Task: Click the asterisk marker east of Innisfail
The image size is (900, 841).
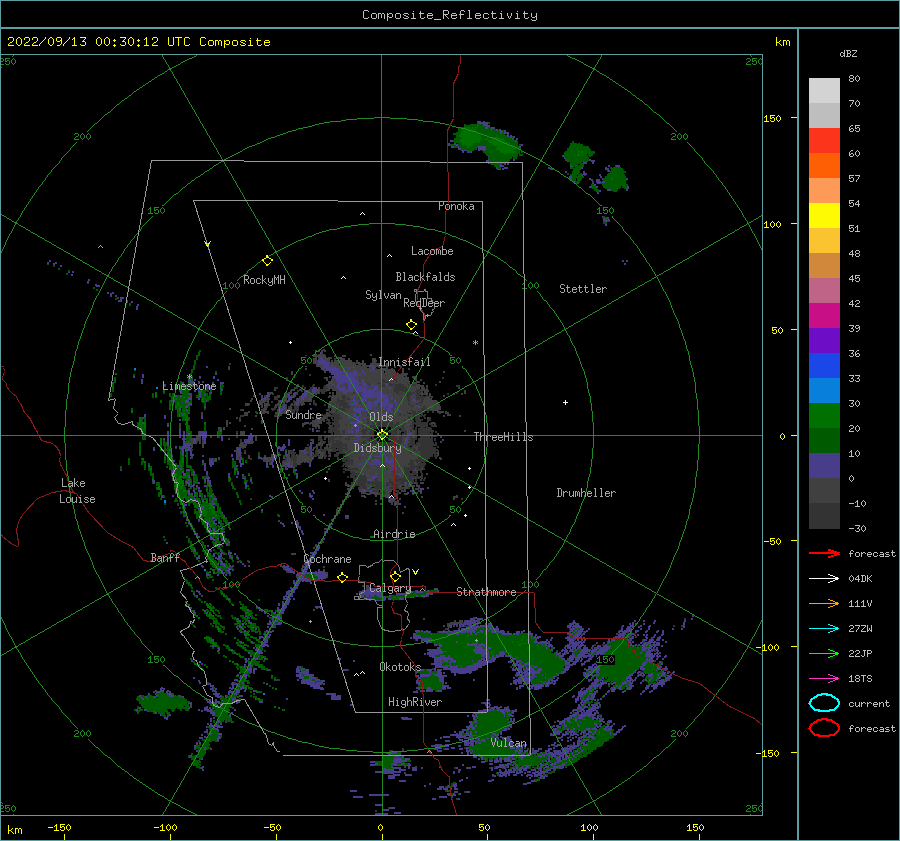Action: [x=475, y=343]
